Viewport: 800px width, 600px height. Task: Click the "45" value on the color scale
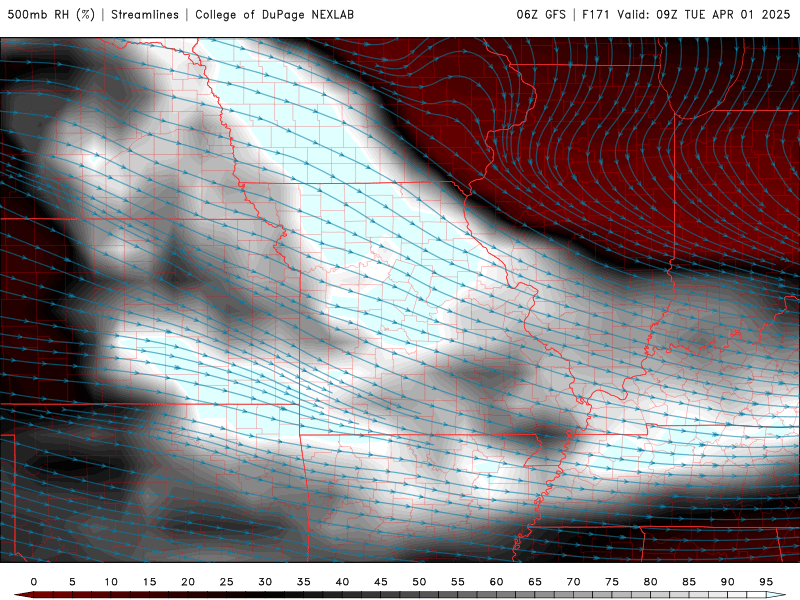[381, 582]
